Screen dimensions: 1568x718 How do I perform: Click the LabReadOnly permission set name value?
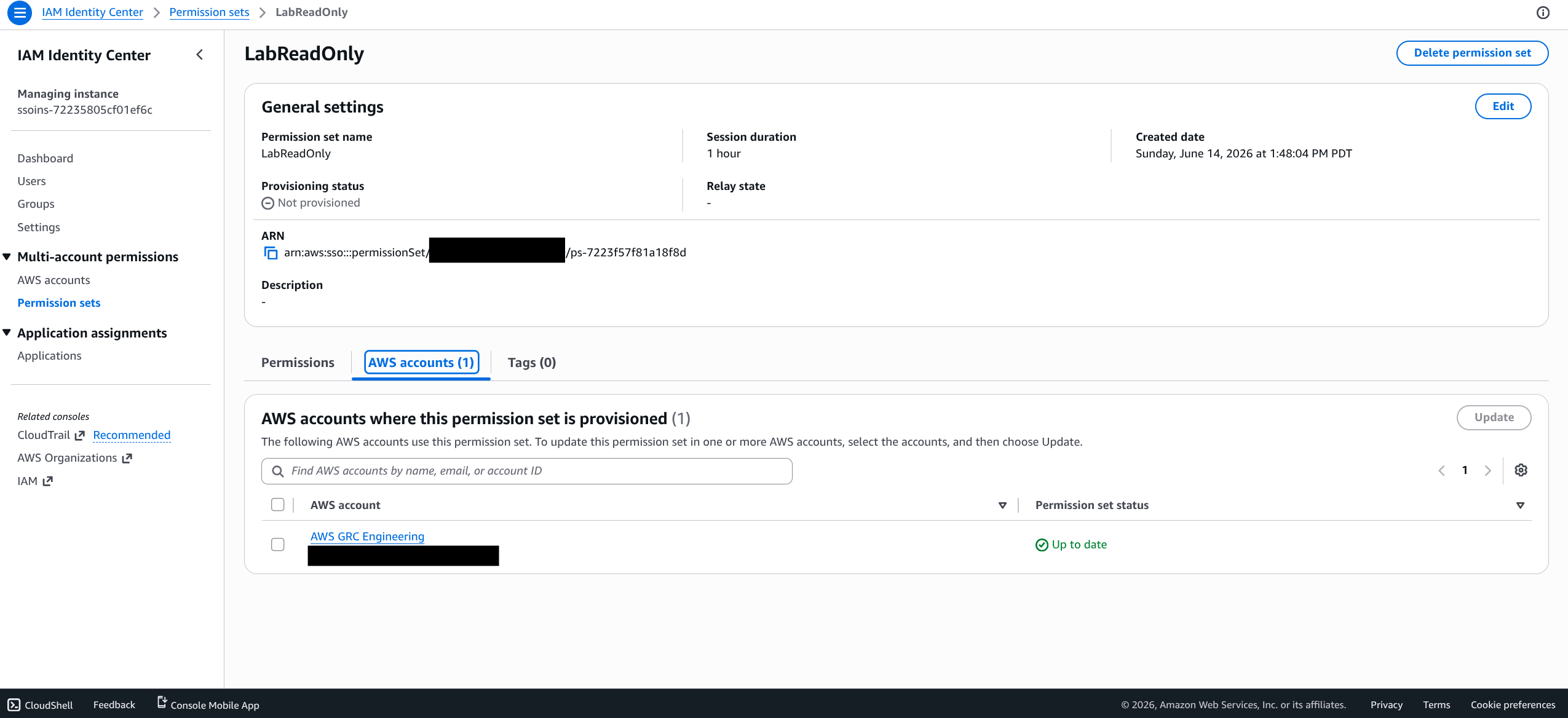[x=296, y=154]
